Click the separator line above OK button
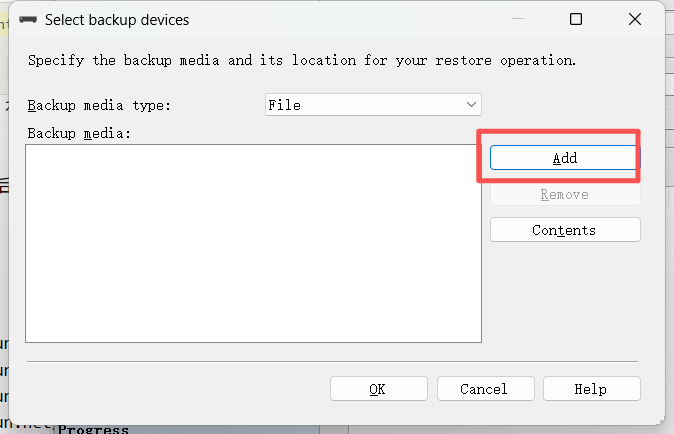 pyautogui.click(x=332, y=361)
